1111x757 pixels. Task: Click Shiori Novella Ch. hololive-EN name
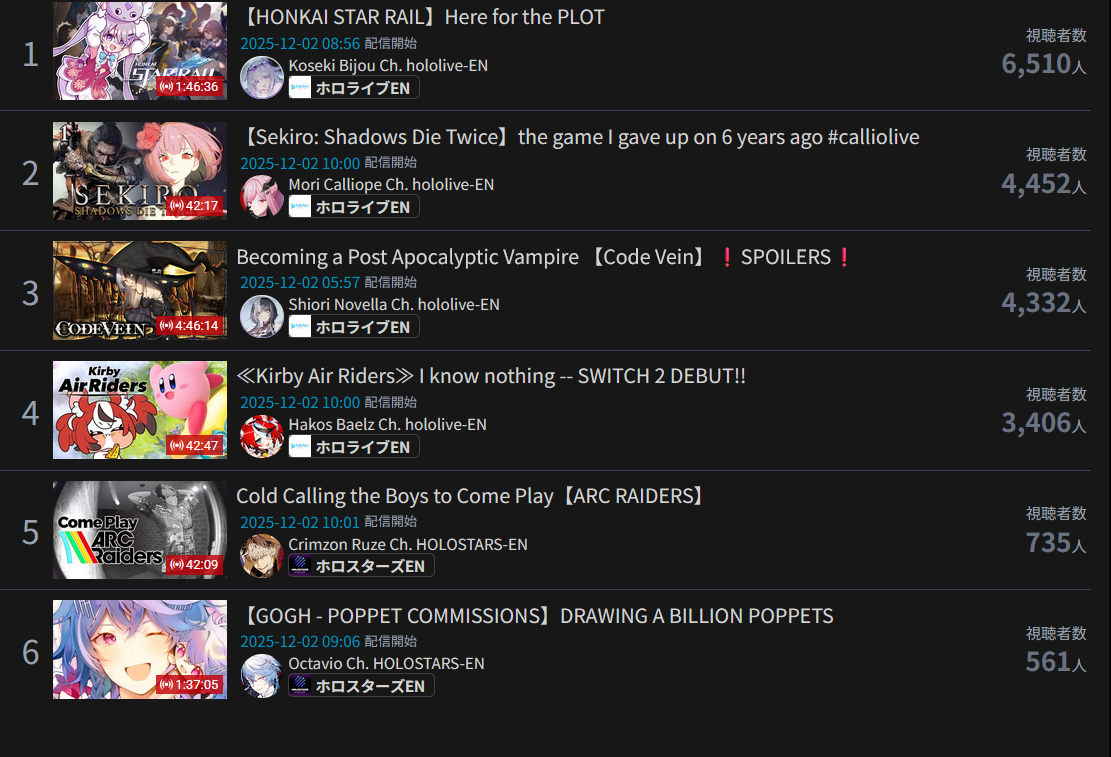[394, 305]
